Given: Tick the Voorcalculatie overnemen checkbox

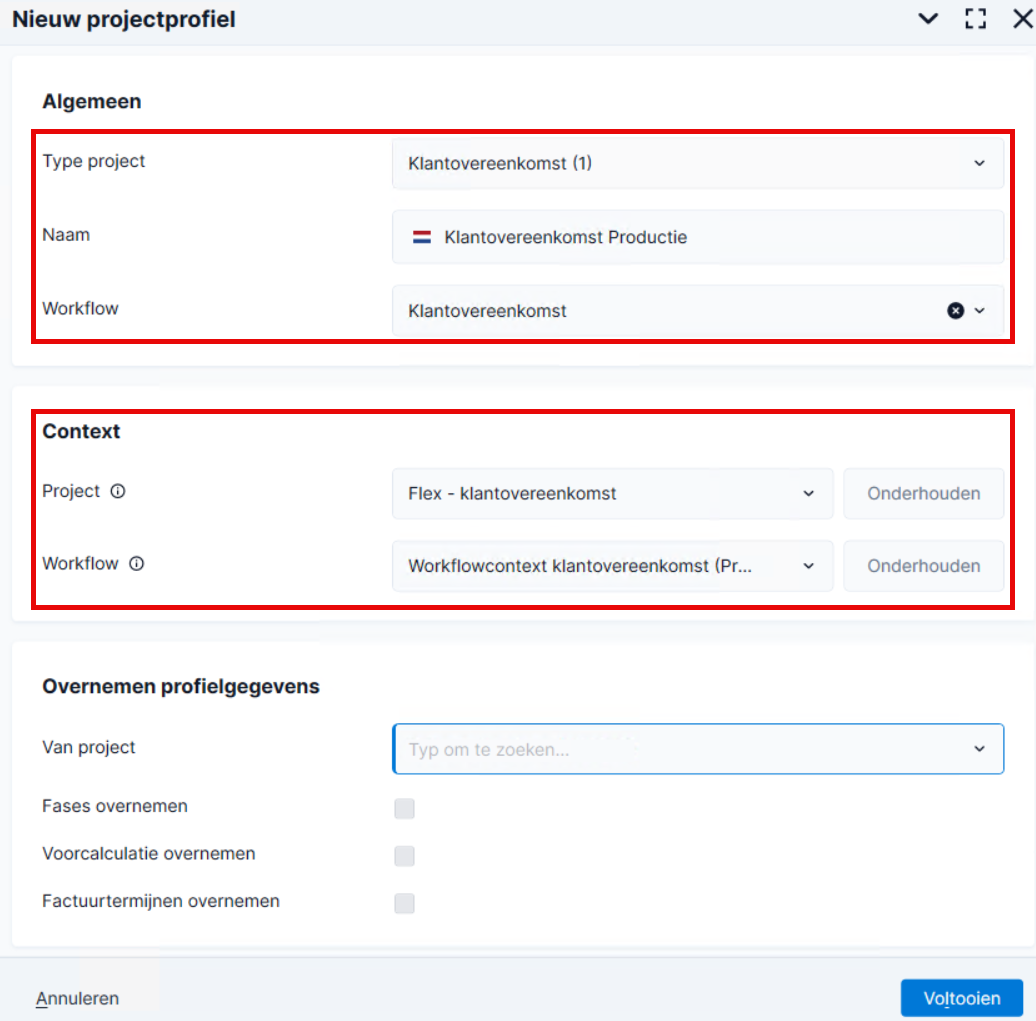Looking at the screenshot, I should [x=404, y=856].
